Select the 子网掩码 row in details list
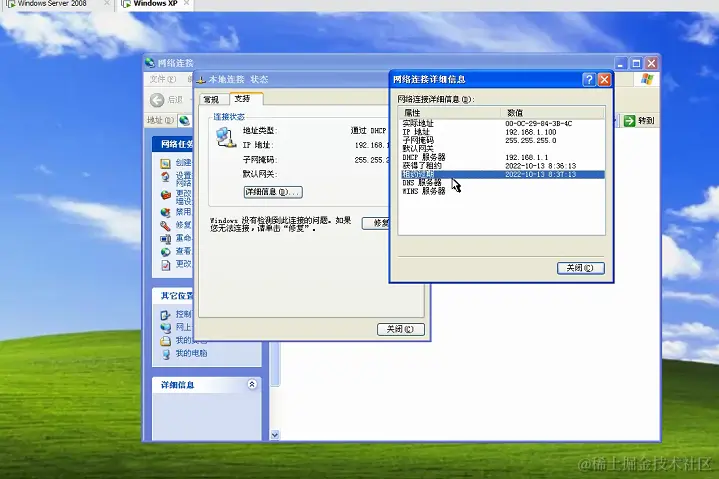This screenshot has width=719, height=479. click(502, 140)
